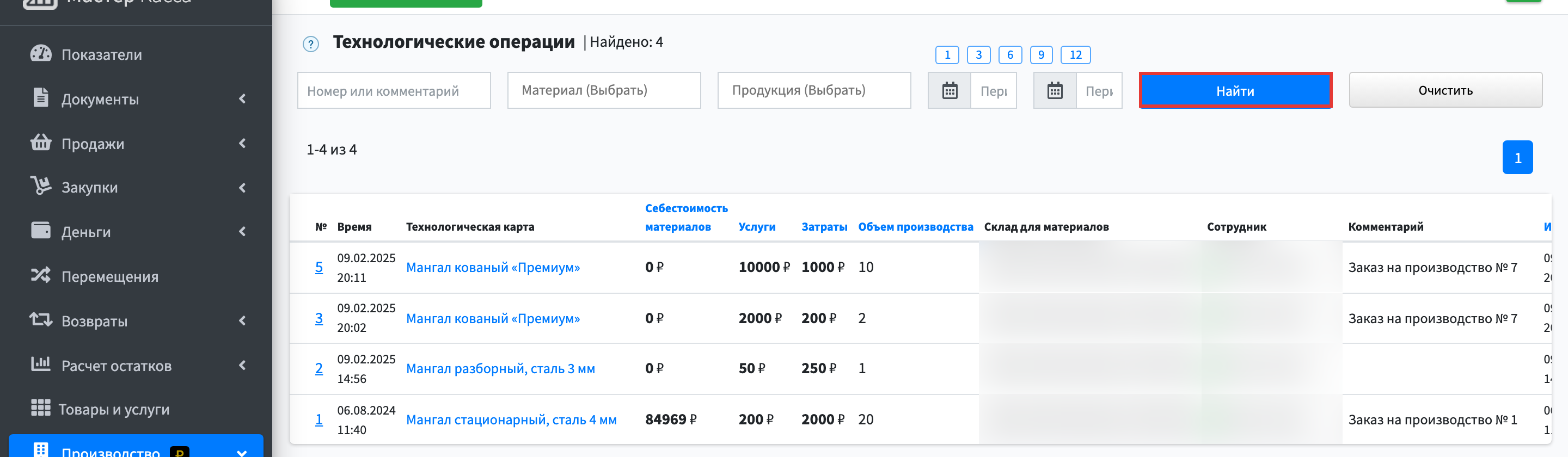Screen dimensions: 1568x457
Task: Sort by Услуги column header
Action: (757, 226)
